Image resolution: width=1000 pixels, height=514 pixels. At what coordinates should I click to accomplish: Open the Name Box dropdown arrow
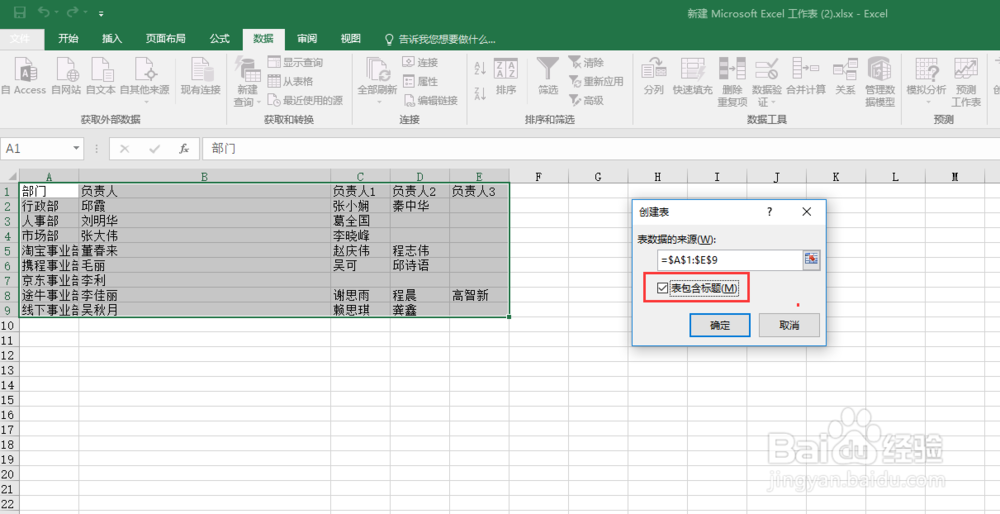pyautogui.click(x=77, y=149)
